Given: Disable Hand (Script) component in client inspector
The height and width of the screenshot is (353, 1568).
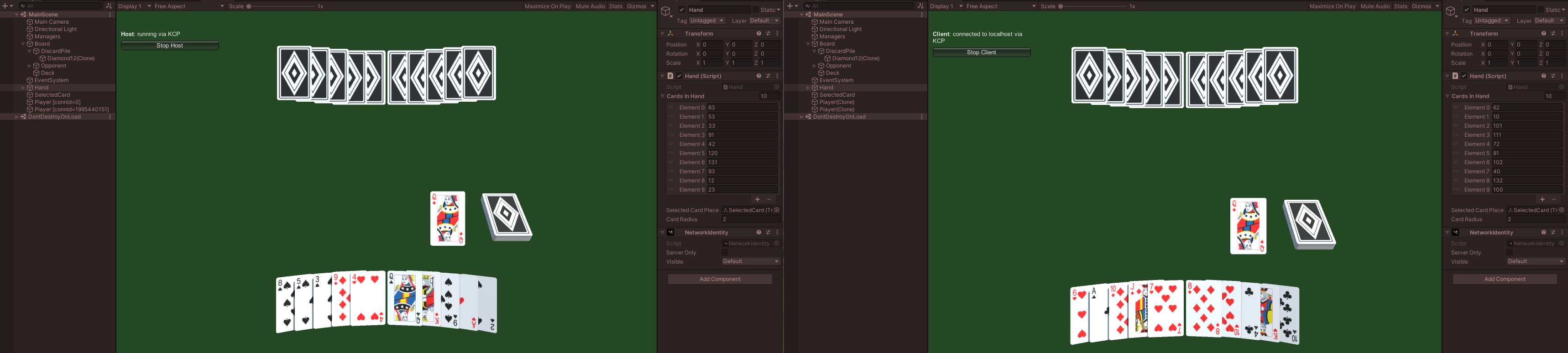Looking at the screenshot, I should (x=1464, y=76).
